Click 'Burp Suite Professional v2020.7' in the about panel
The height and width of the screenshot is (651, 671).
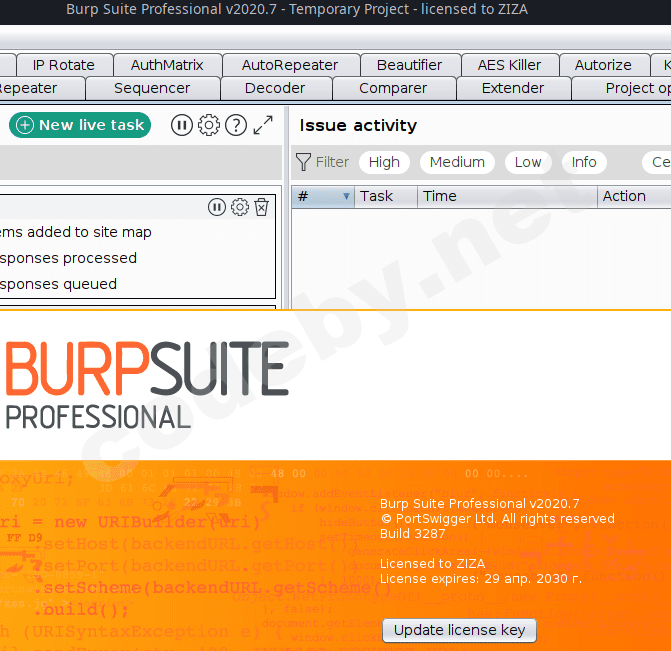[479, 504]
